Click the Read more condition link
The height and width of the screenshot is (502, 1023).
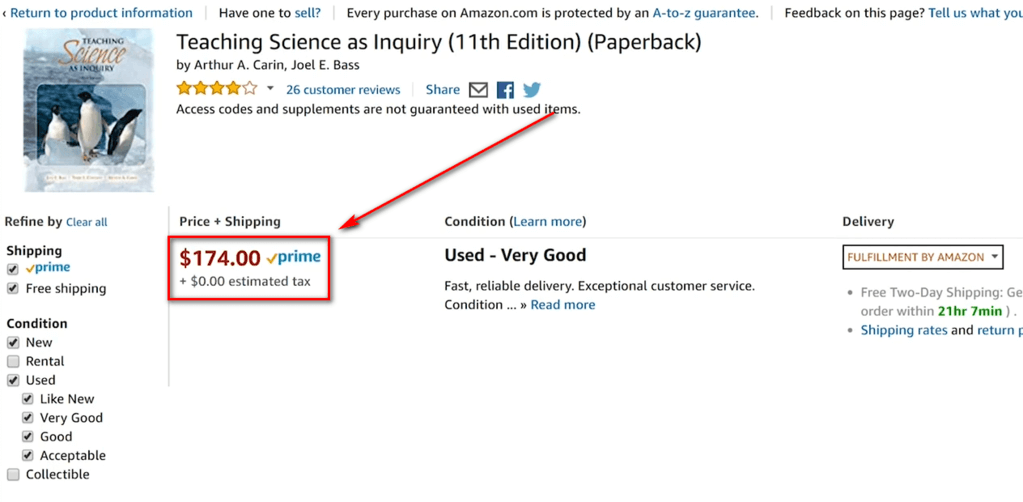[563, 305]
